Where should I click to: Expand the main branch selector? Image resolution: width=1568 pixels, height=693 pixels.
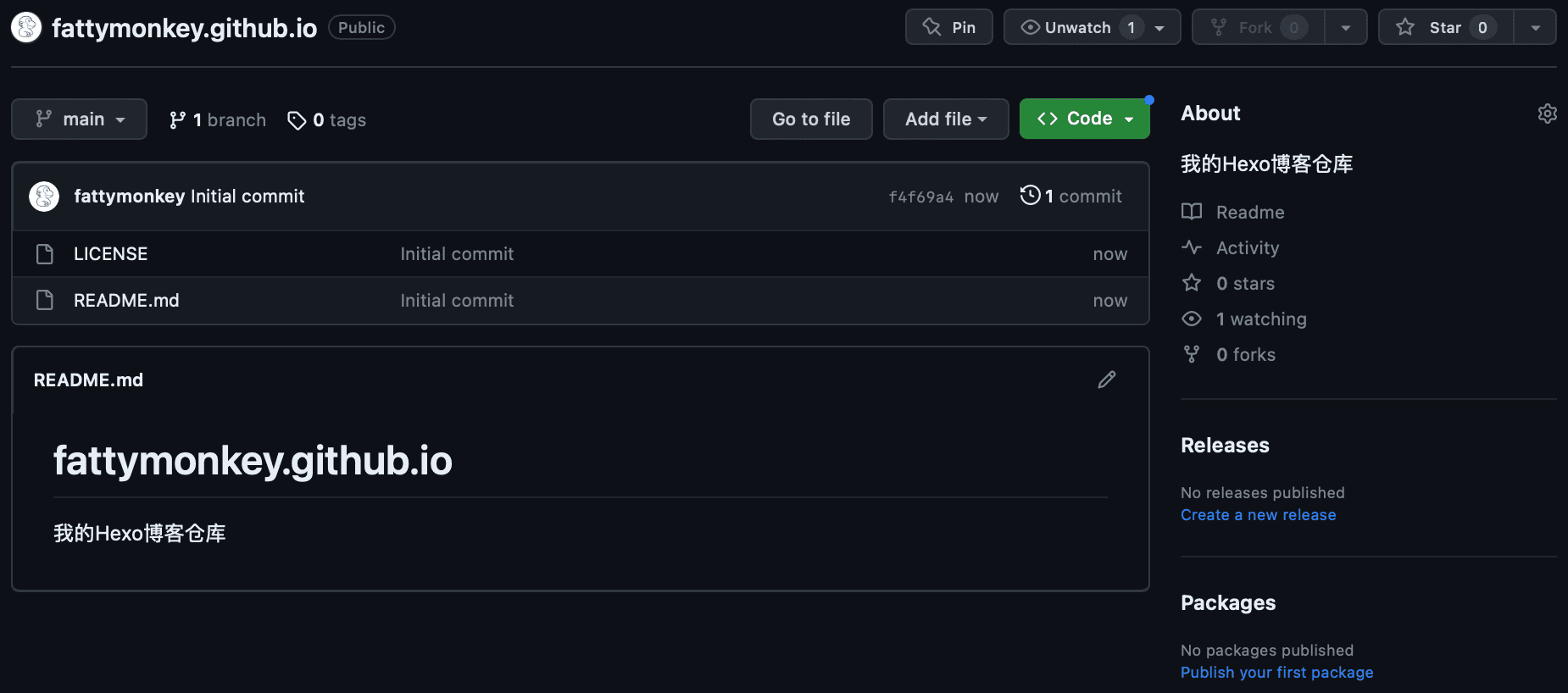point(79,119)
